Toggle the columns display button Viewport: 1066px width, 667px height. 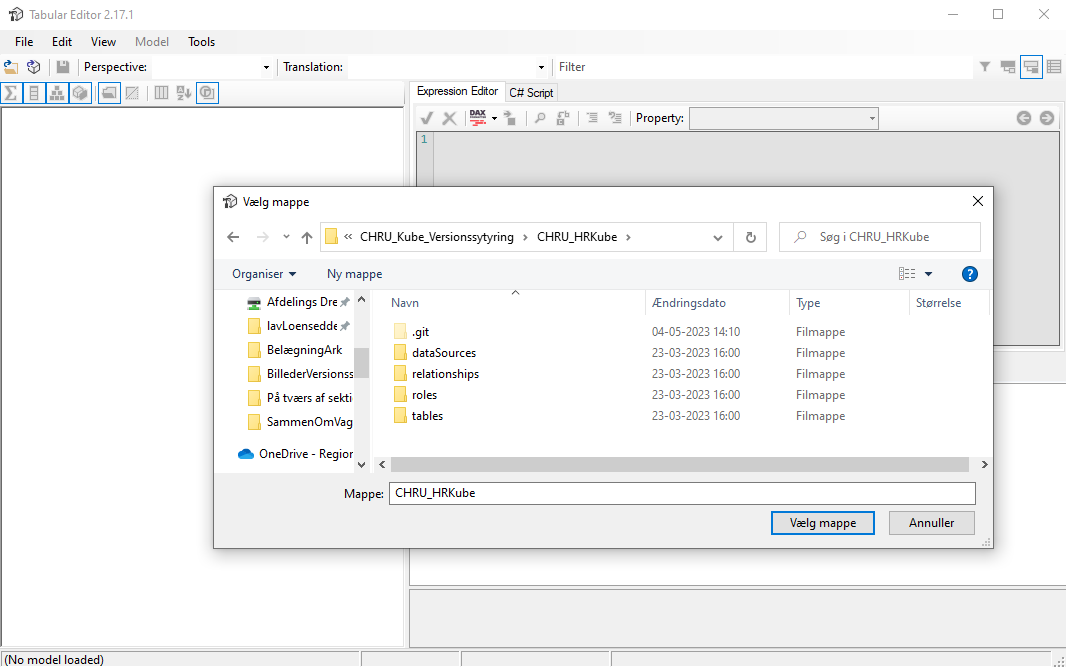[33, 92]
